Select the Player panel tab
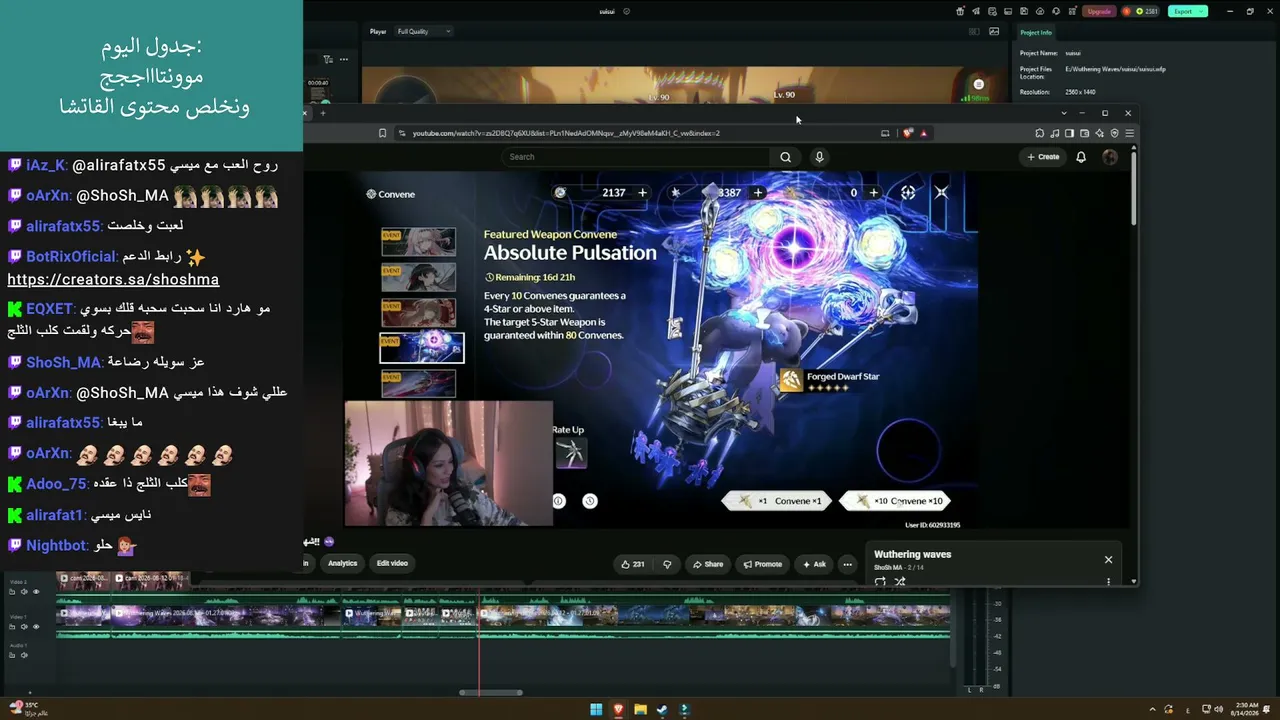Screen dimensions: 1280x720 (378, 31)
